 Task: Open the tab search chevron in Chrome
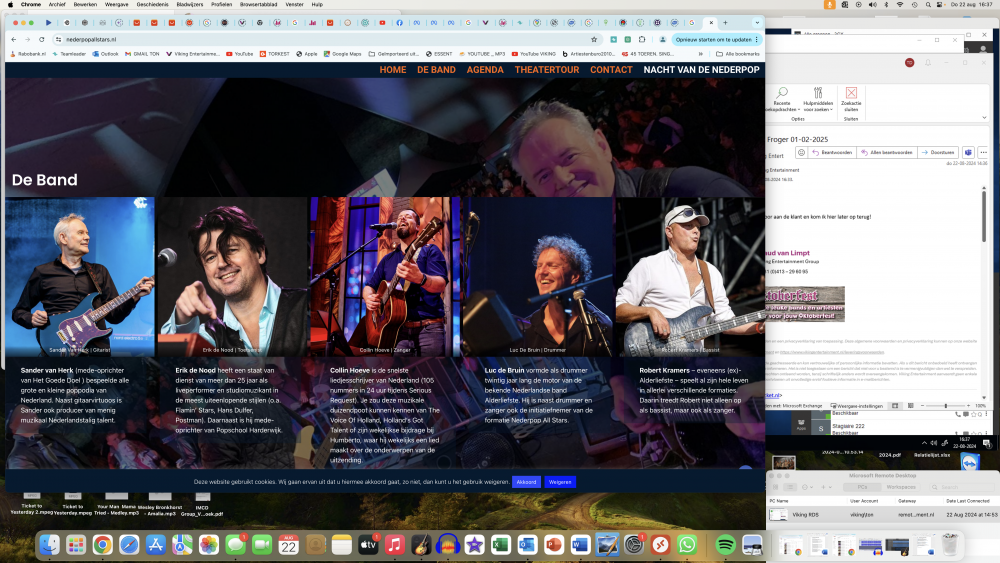point(757,23)
